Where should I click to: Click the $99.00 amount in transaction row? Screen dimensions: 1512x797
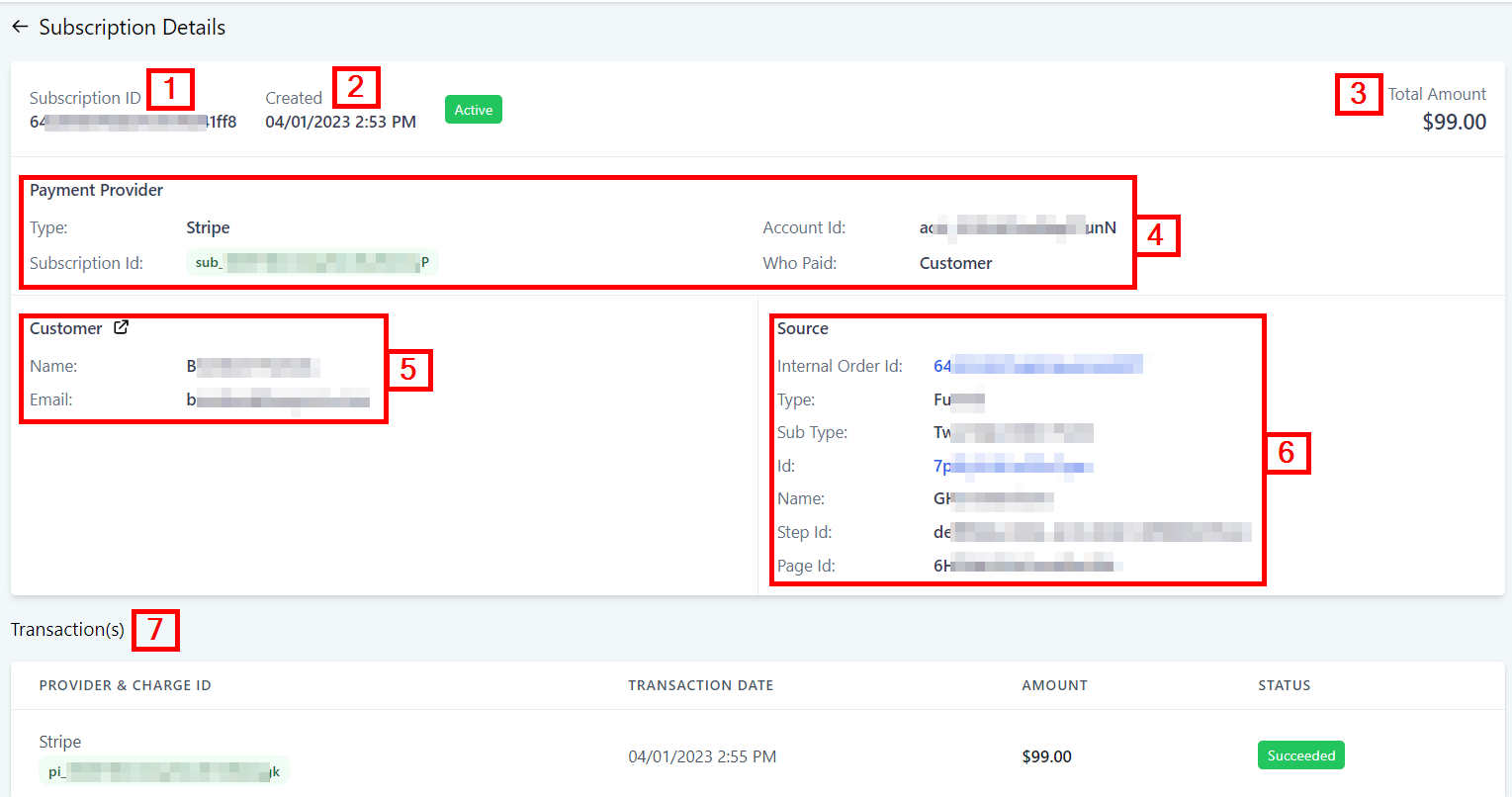[1046, 756]
